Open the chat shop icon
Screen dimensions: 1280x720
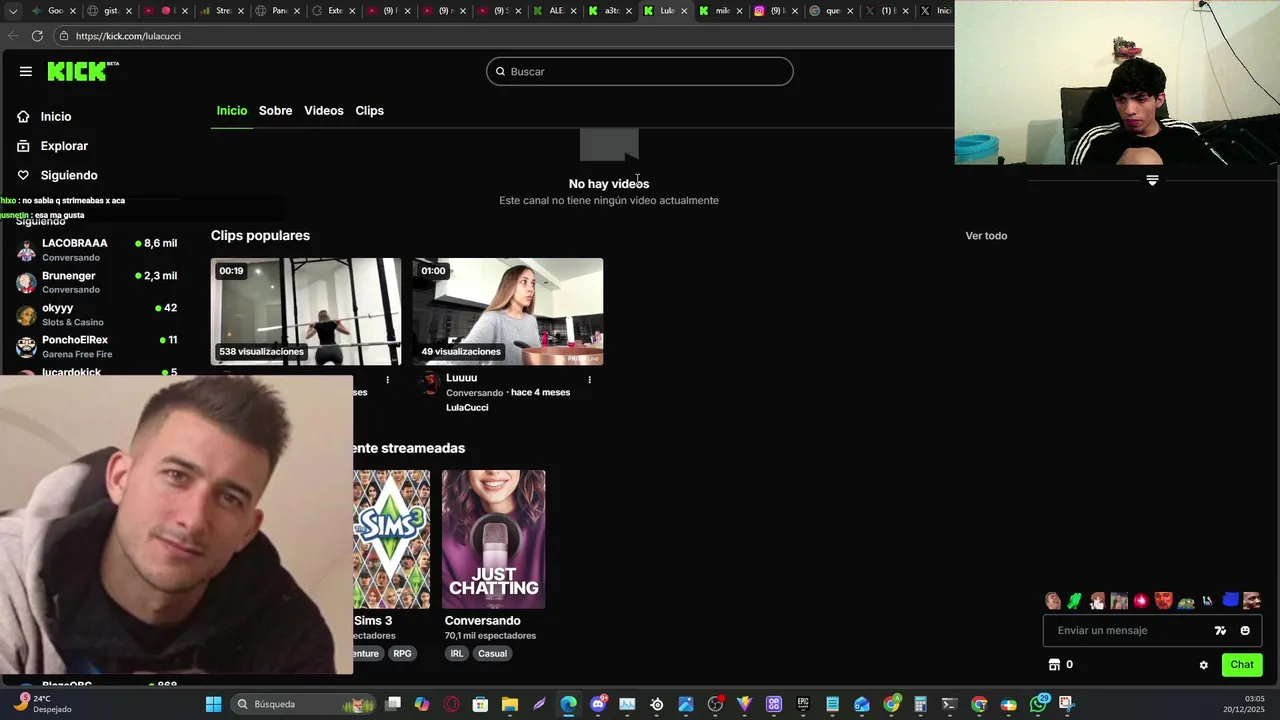(x=1054, y=665)
